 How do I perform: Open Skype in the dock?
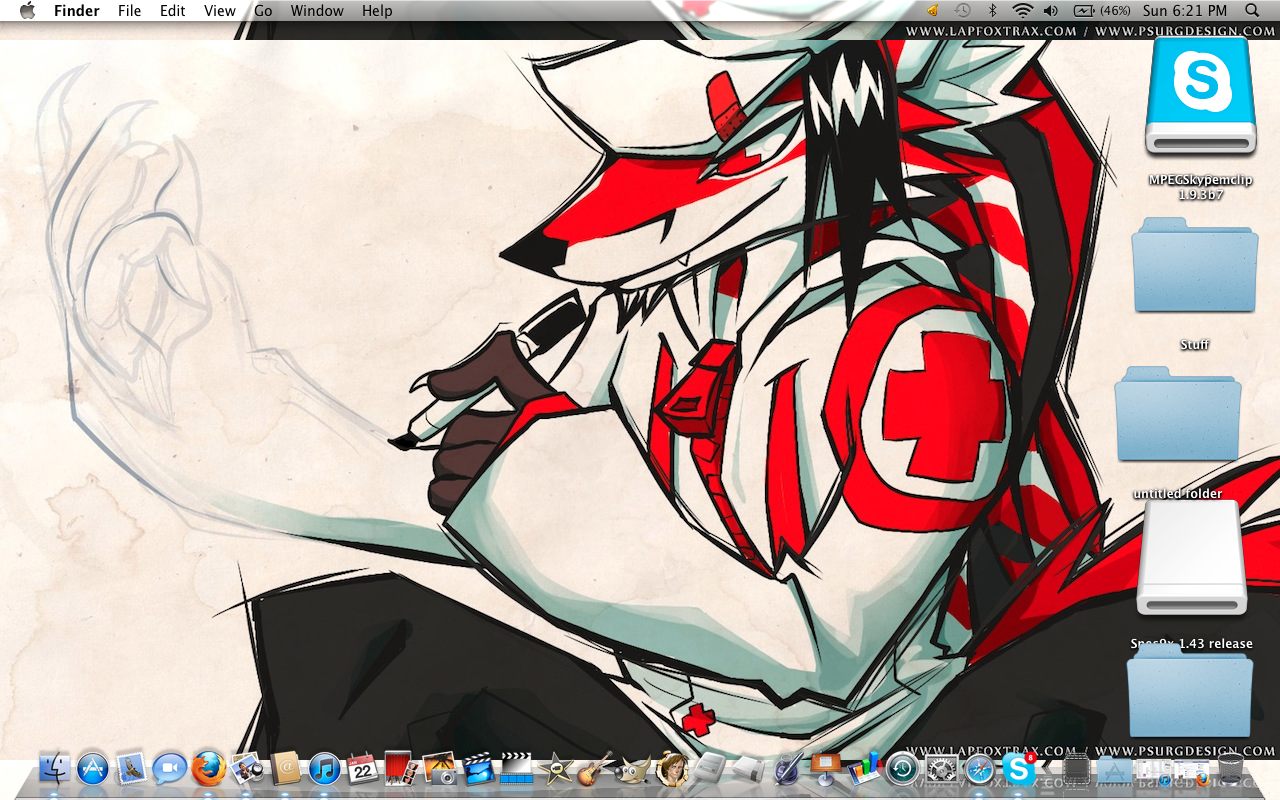(x=1019, y=769)
